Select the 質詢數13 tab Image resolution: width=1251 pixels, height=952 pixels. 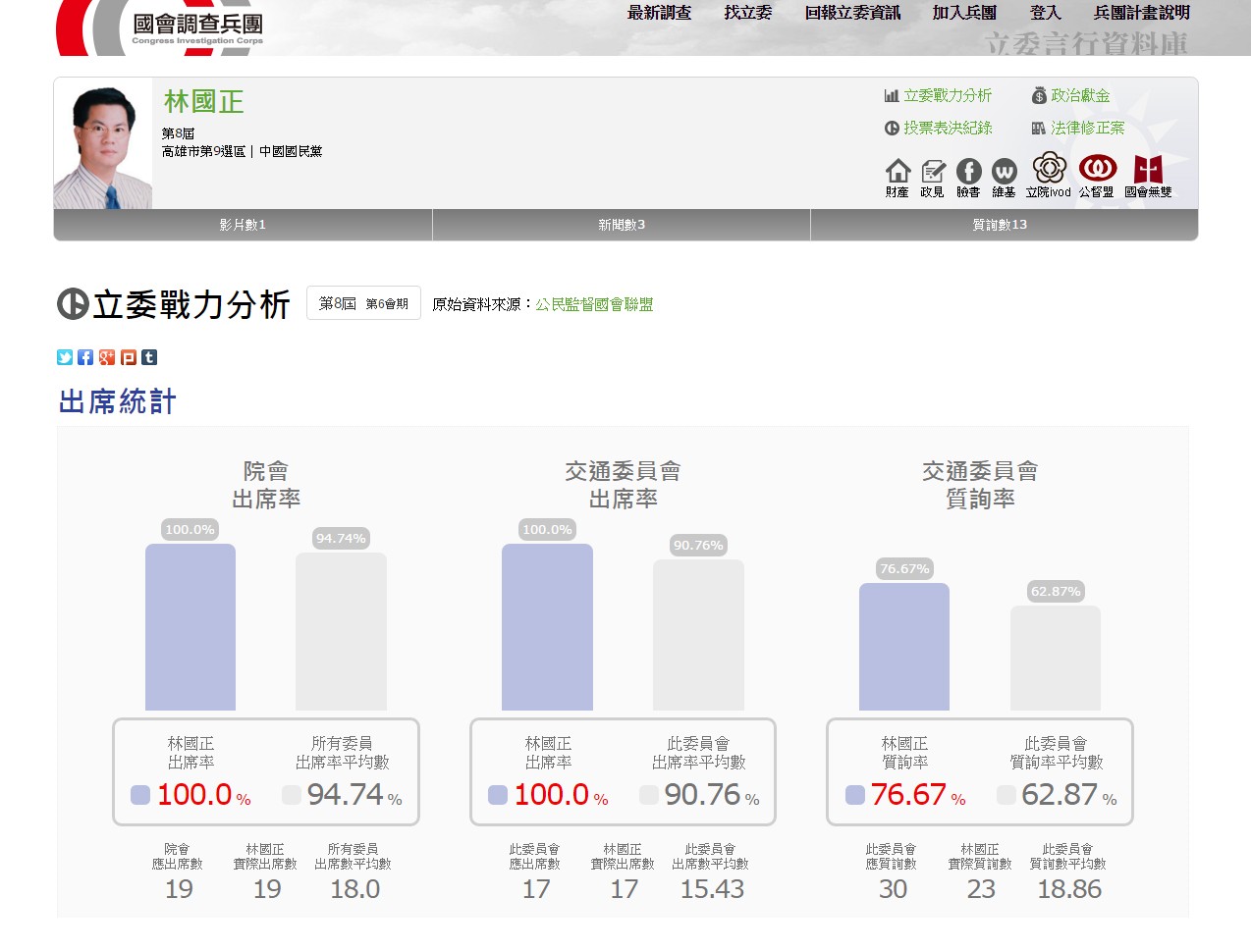(1000, 225)
